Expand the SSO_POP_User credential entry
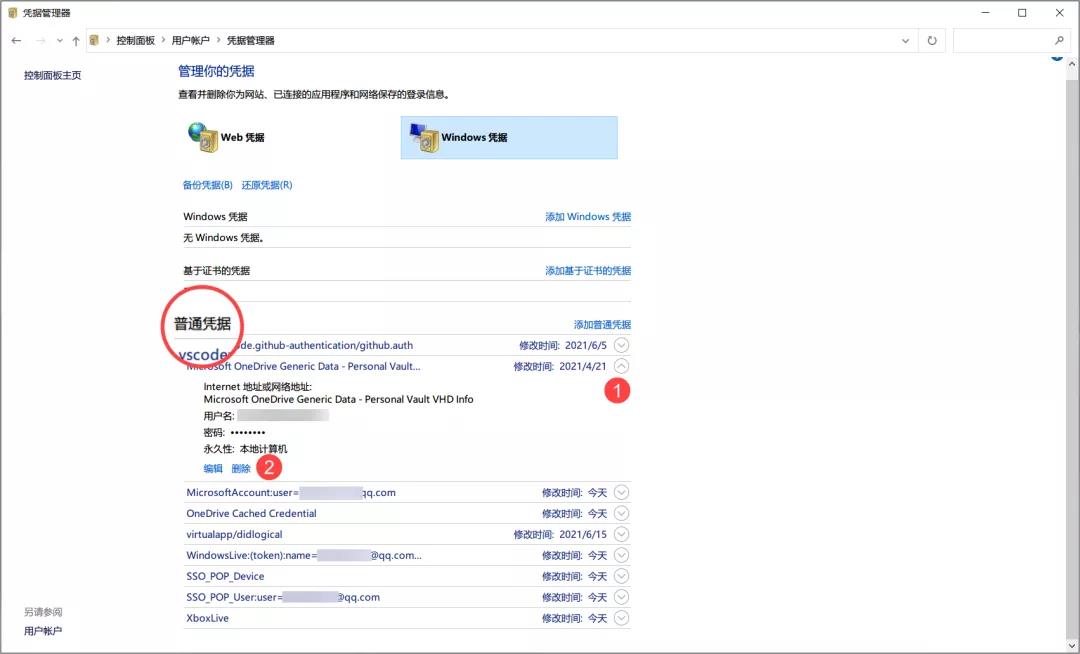 [x=621, y=597]
